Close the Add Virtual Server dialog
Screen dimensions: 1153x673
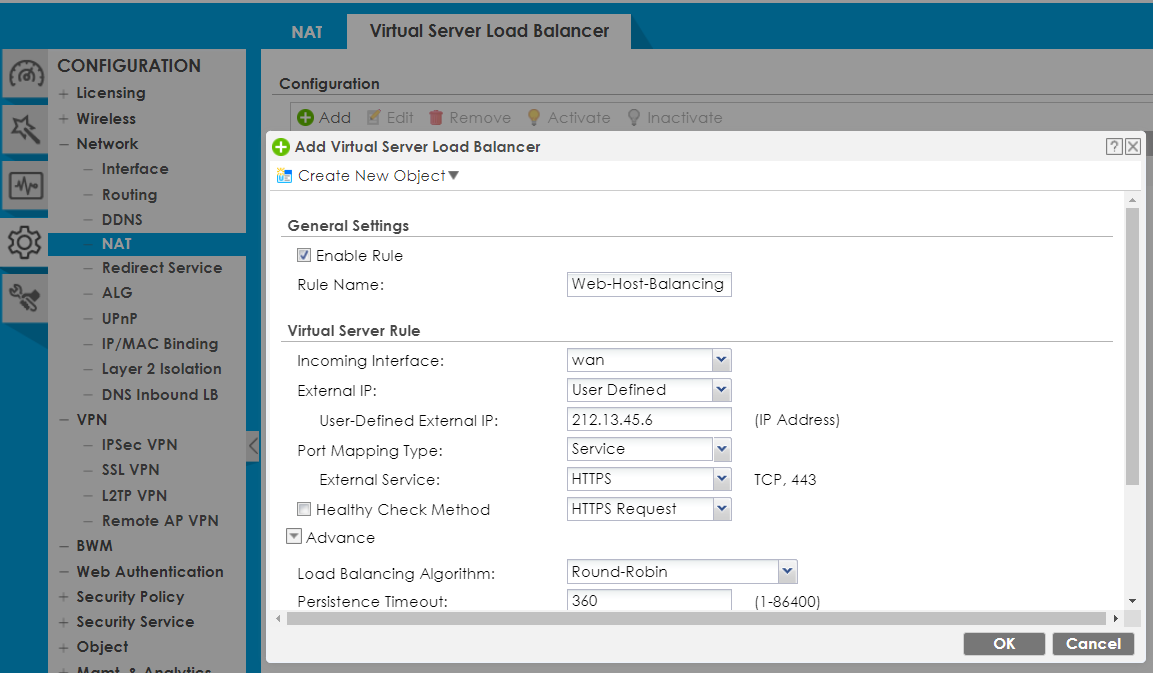click(x=1133, y=146)
